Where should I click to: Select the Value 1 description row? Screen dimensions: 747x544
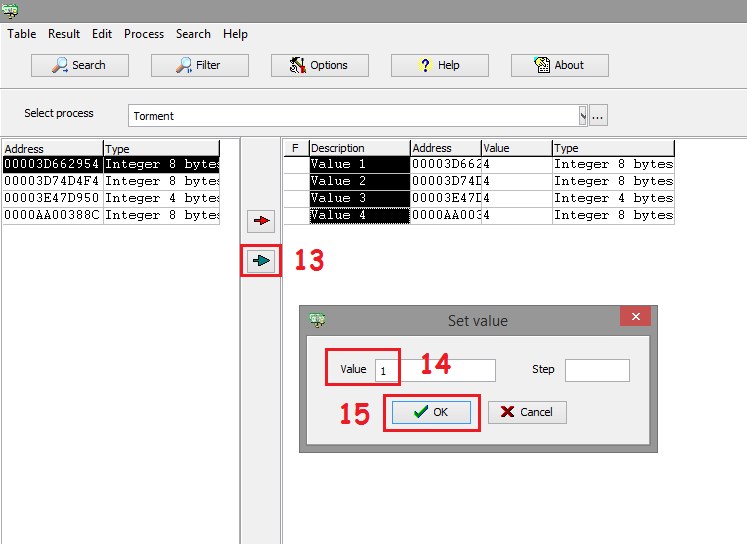click(x=360, y=164)
